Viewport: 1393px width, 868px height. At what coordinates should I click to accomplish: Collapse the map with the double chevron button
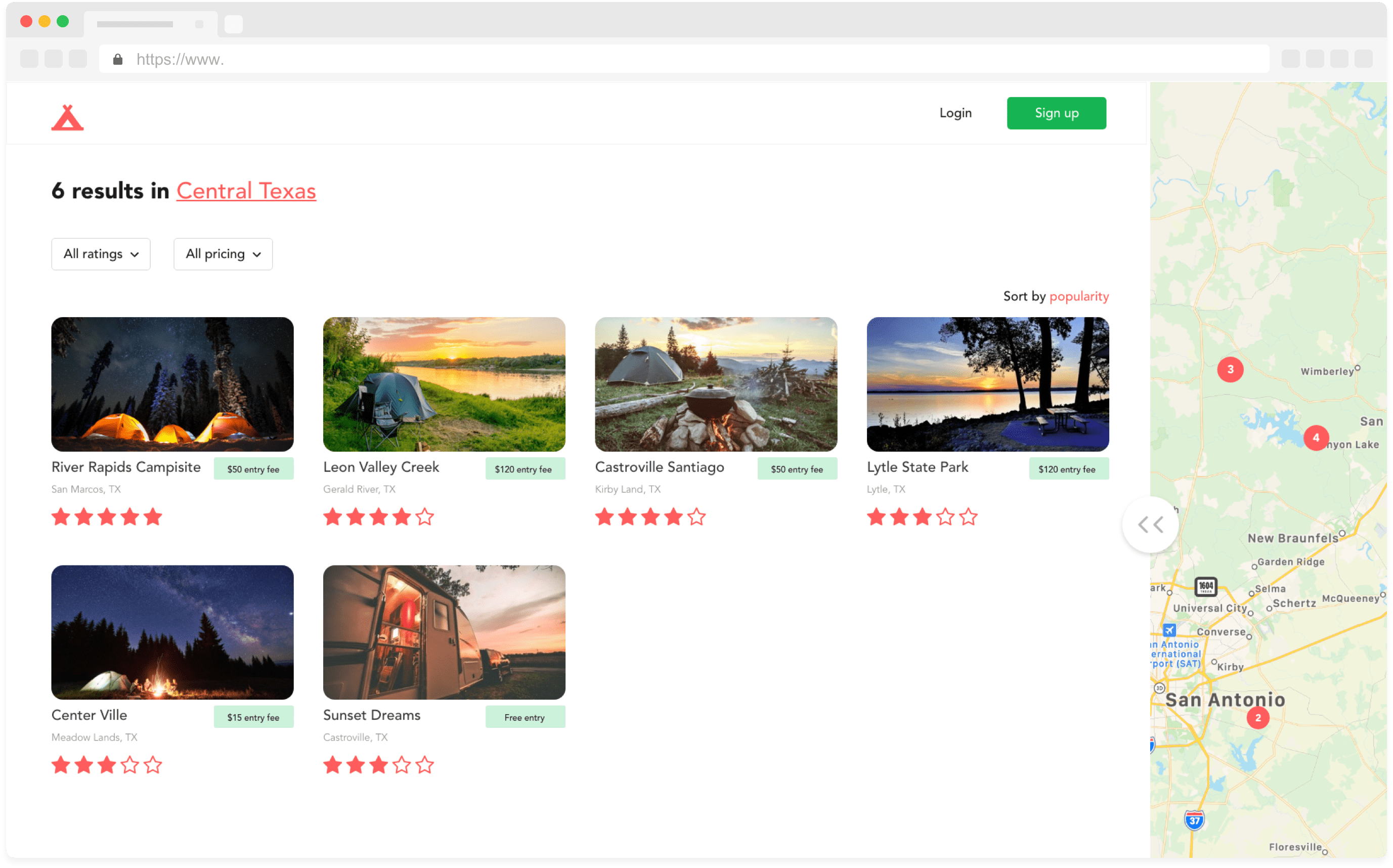(1150, 524)
